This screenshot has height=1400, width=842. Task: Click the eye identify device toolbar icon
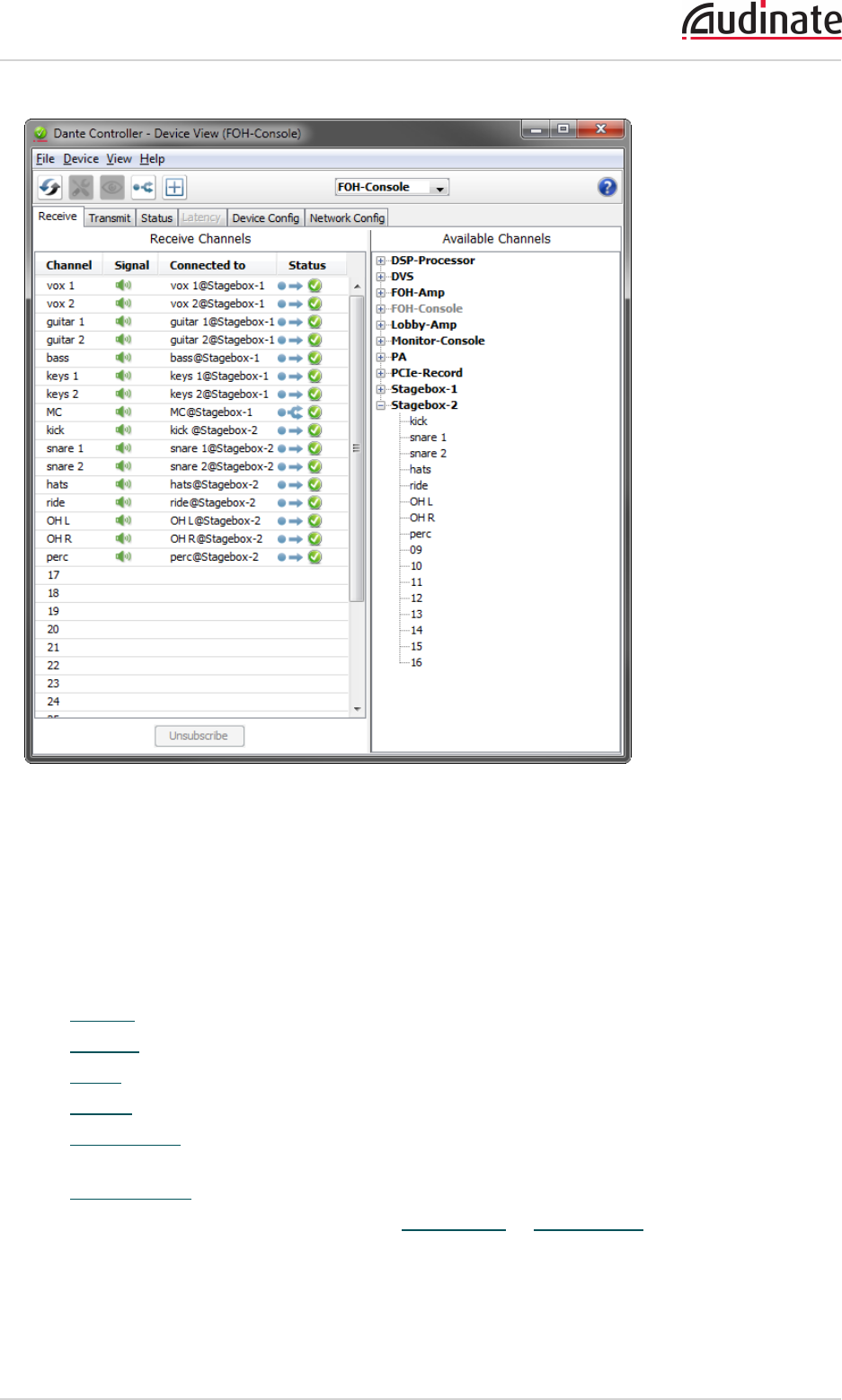coord(112,187)
